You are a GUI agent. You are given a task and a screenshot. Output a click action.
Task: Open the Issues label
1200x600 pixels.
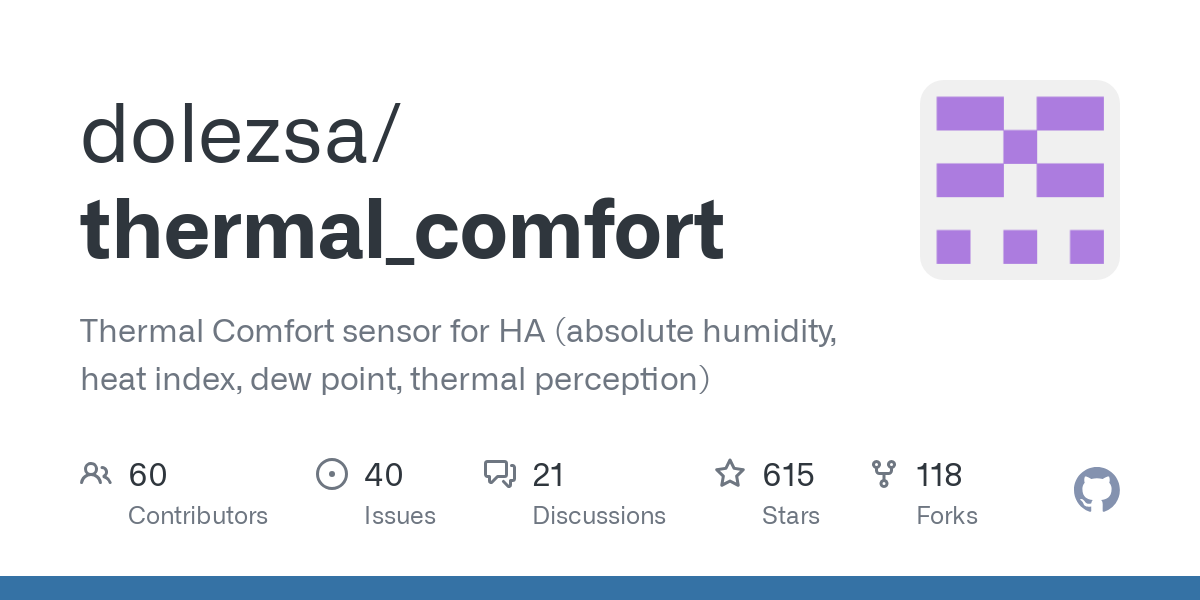[x=400, y=516]
